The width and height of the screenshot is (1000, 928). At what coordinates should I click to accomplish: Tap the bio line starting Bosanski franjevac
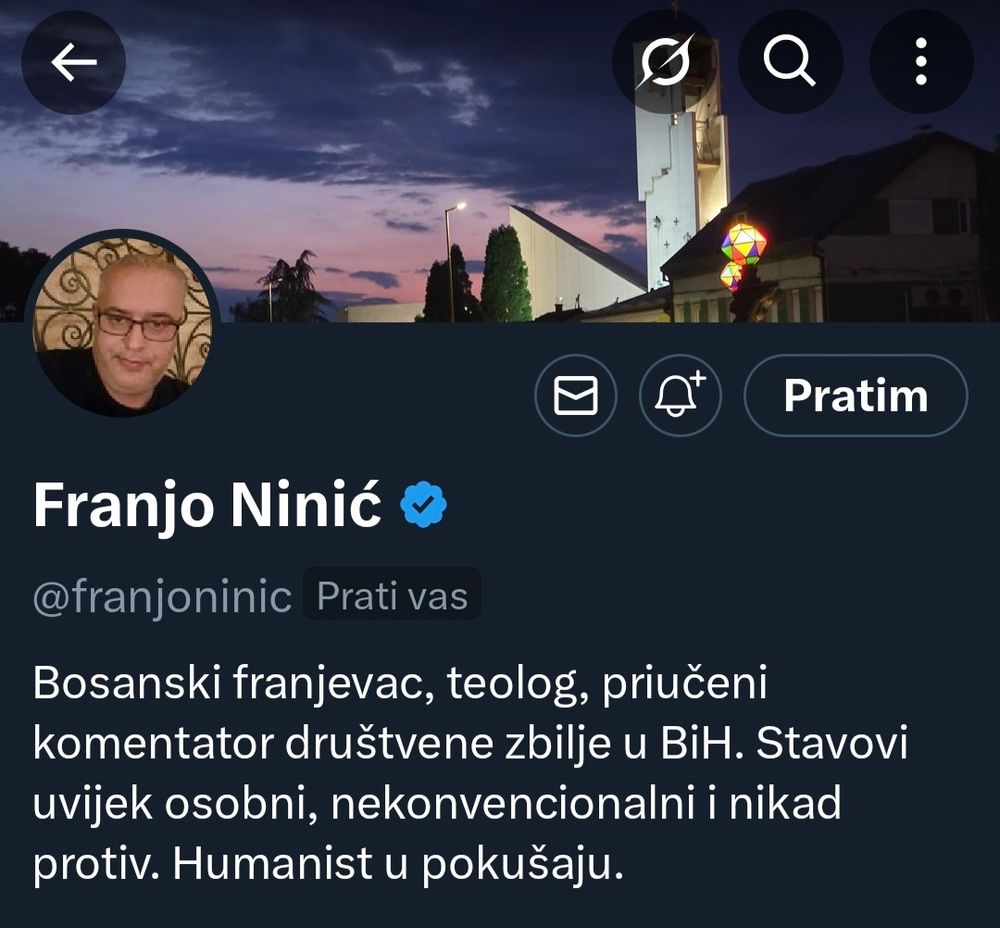[x=399, y=683]
